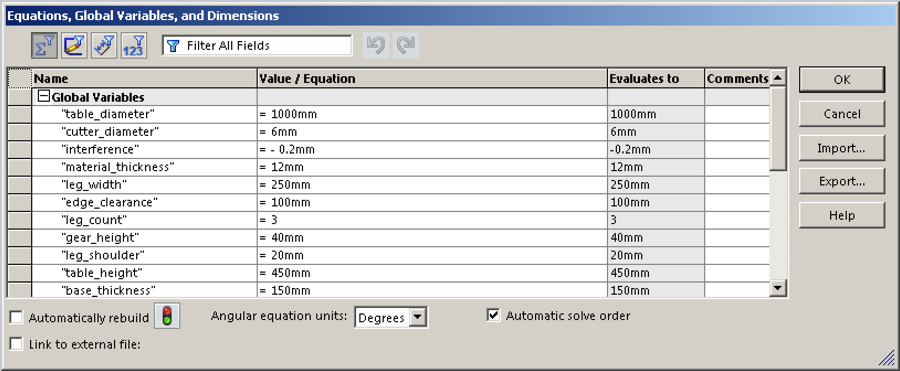The width and height of the screenshot is (900, 371).
Task: Open the Import... dialog
Action: pos(841,148)
